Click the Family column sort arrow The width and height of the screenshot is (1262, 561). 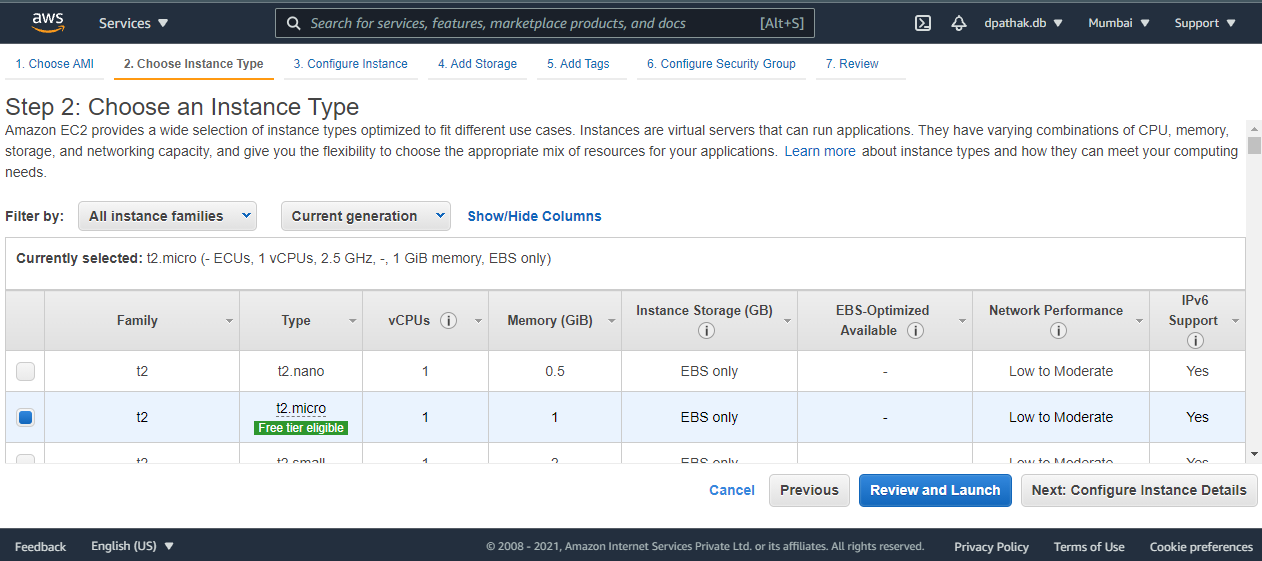[x=229, y=321]
